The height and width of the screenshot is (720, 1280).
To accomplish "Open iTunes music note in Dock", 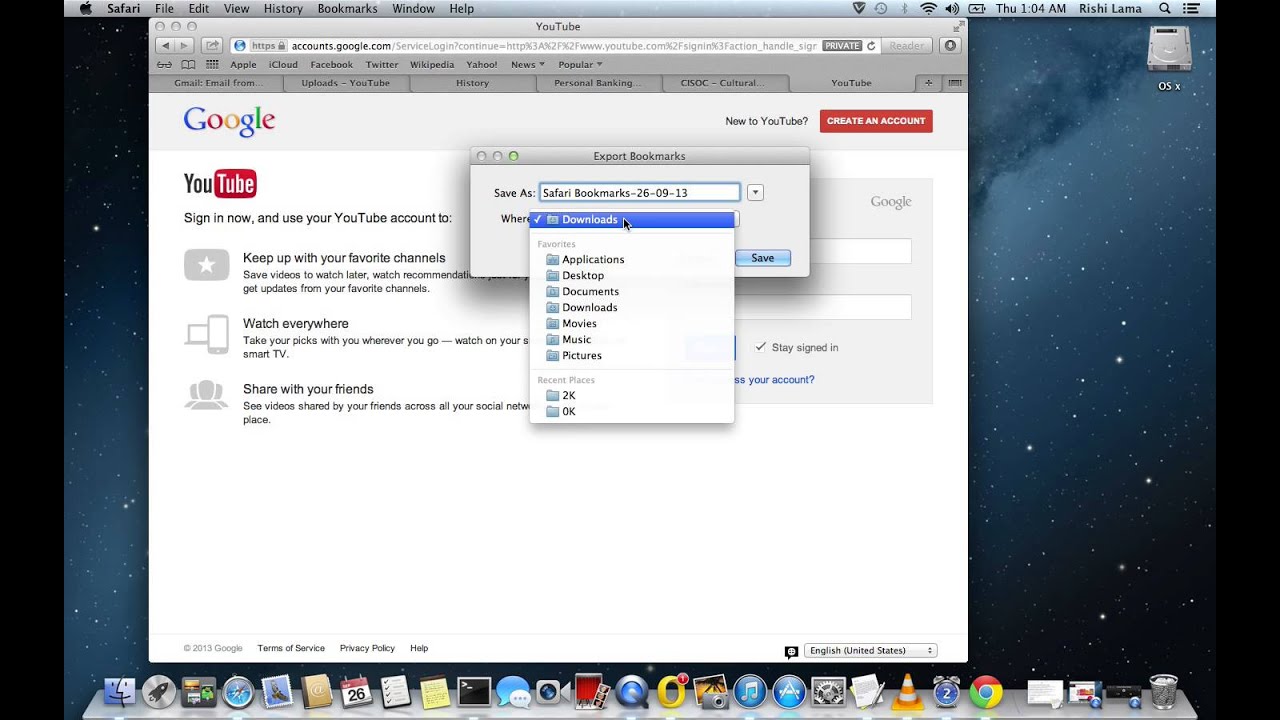I will click(x=749, y=692).
